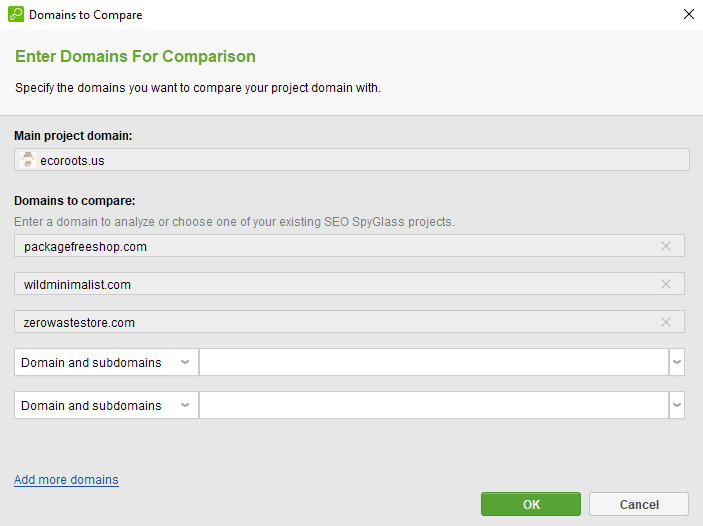Remove wildminimalist.com with its X icon
Screen dimensions: 703x526
(x=666, y=284)
